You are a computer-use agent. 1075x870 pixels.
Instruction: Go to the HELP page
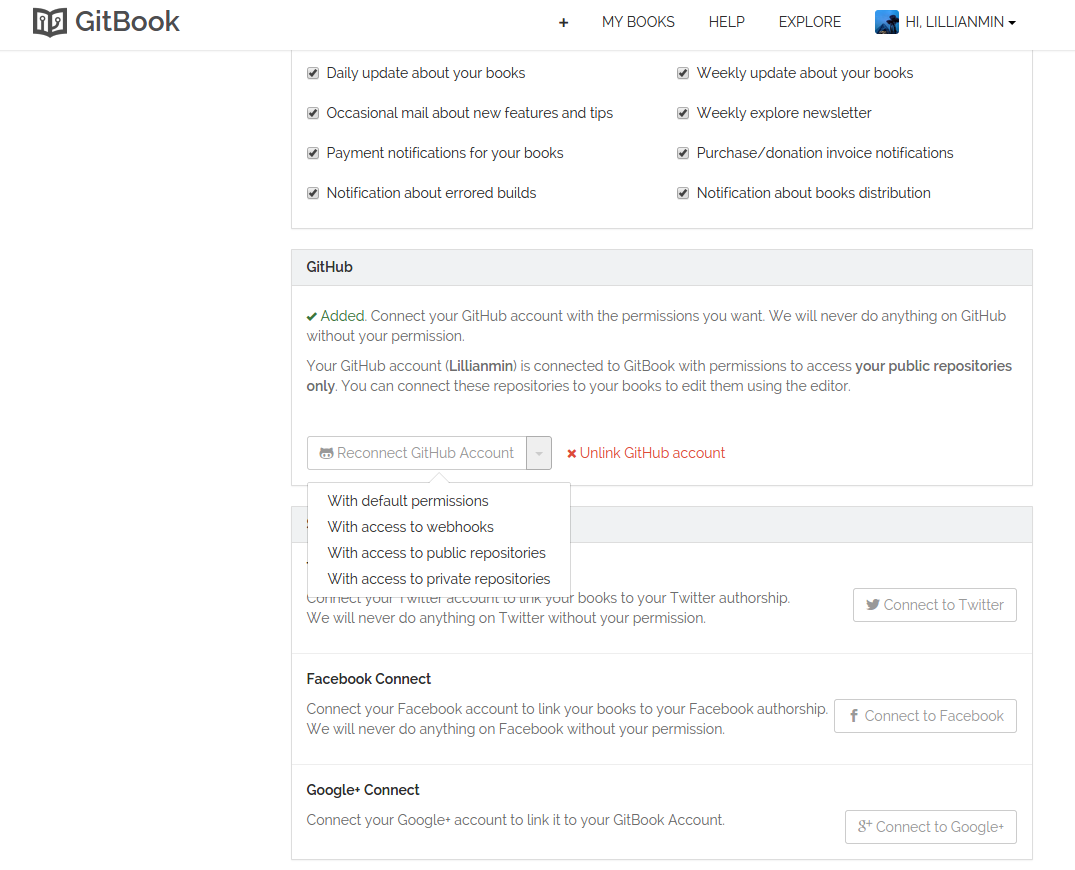pos(727,22)
